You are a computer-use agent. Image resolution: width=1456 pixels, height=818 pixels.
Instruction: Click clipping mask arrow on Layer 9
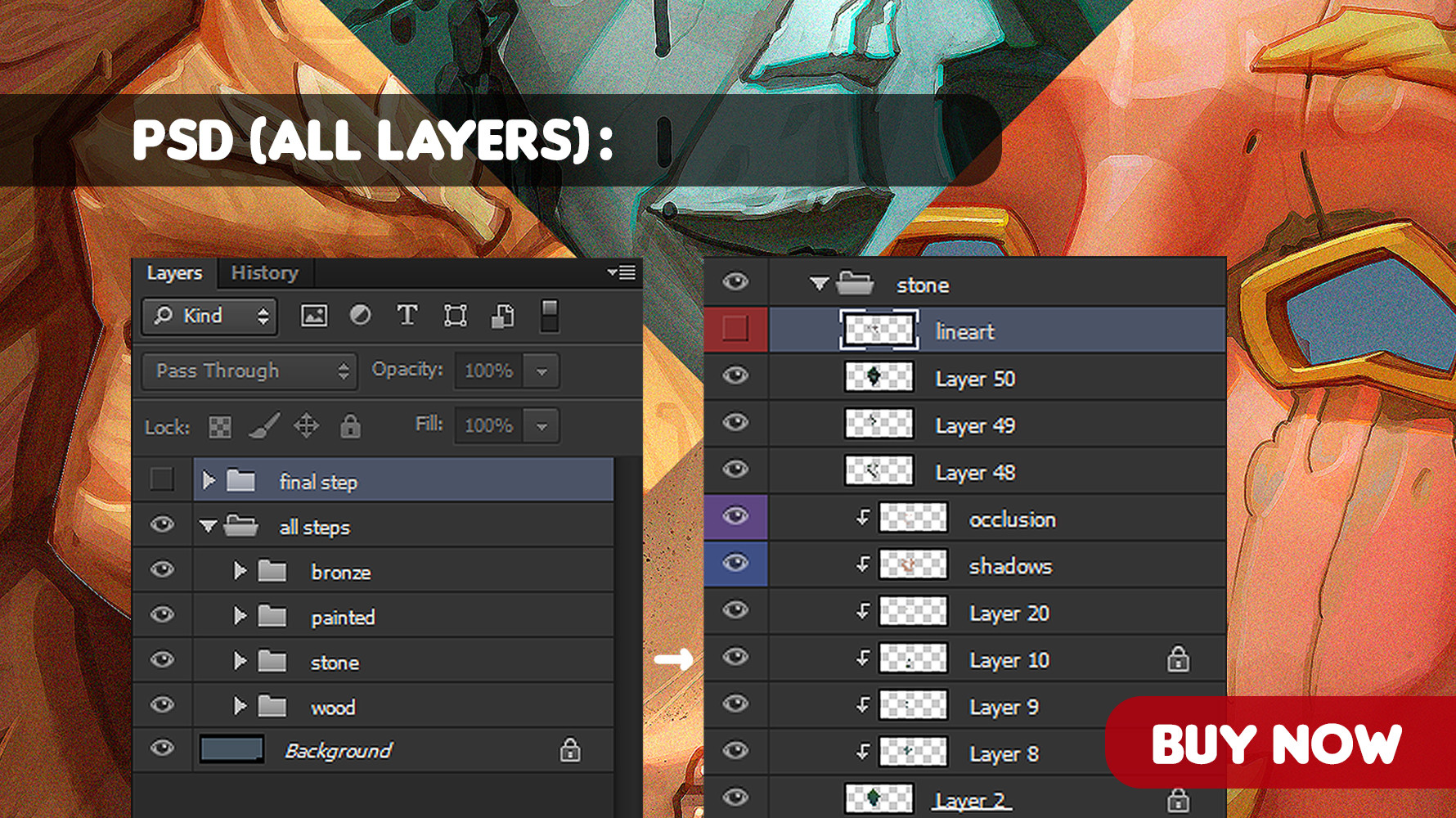863,704
